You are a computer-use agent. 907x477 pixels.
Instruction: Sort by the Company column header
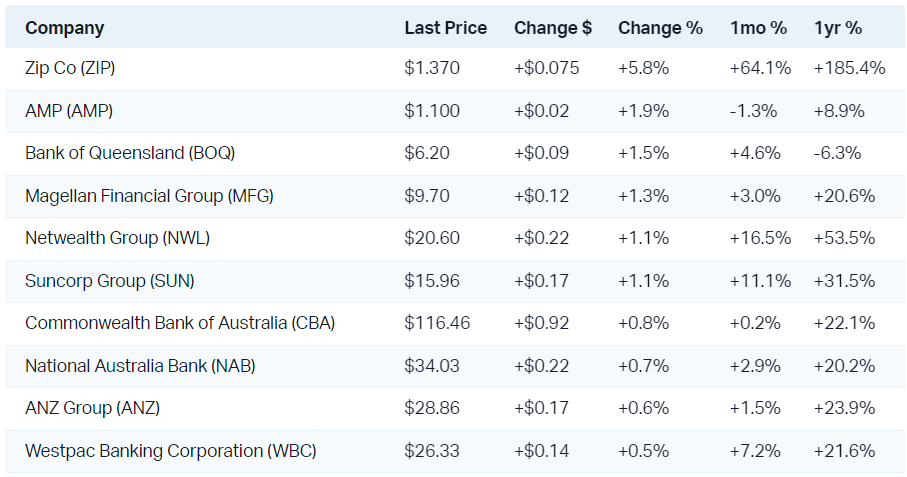(64, 28)
